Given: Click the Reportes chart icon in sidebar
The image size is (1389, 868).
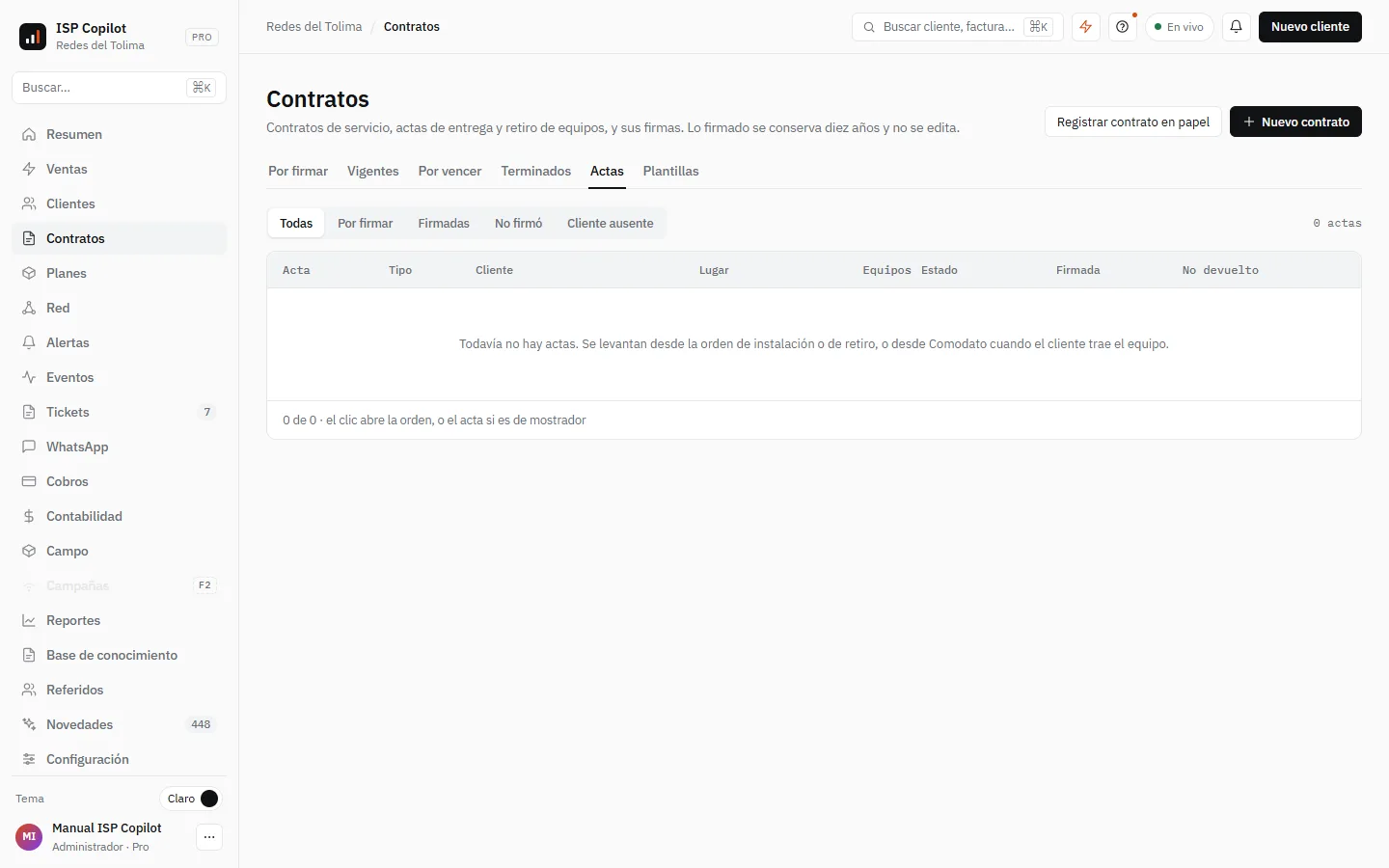Looking at the screenshot, I should click(x=29, y=621).
